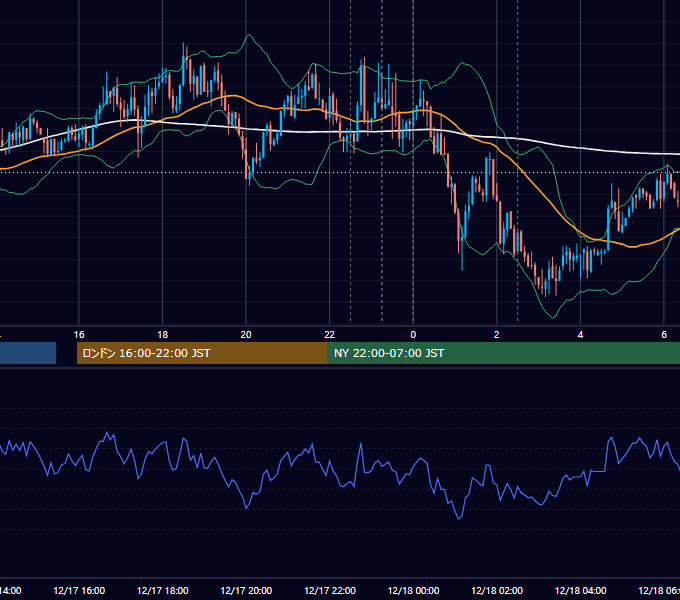The height and width of the screenshot is (600, 680).
Task: Click the 12/18 04:00 date label
Action: [x=580, y=590]
